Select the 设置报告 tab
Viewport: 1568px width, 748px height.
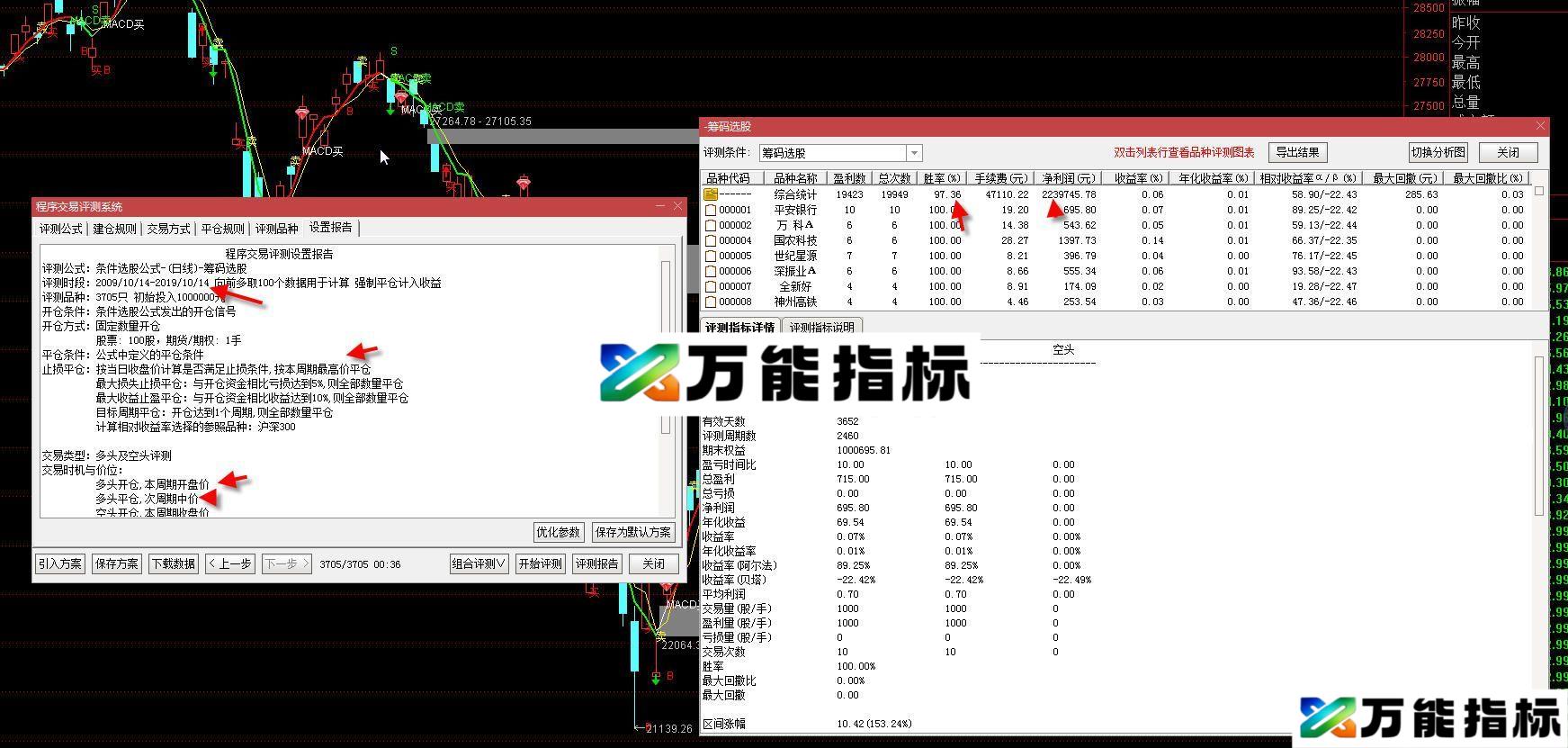point(332,228)
